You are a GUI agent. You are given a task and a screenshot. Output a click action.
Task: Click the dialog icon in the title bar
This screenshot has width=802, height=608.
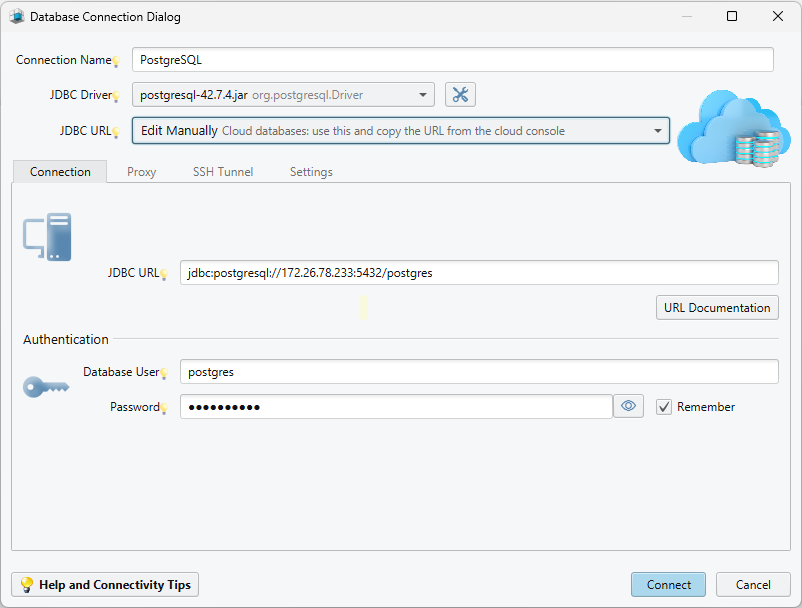click(16, 16)
